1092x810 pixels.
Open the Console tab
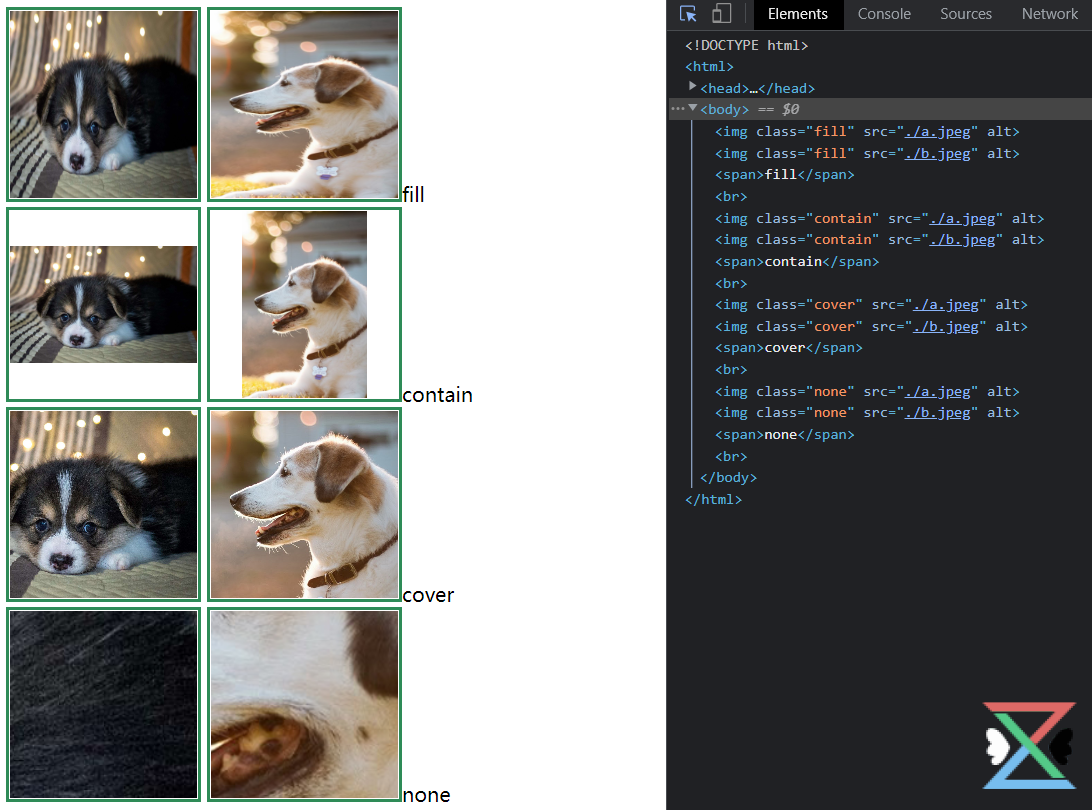[x=884, y=14]
